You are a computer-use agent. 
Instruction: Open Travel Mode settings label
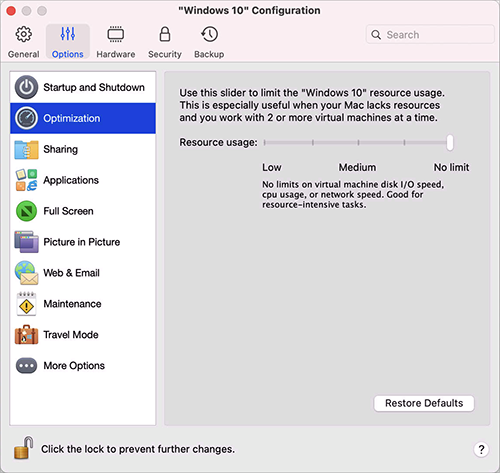click(71, 335)
